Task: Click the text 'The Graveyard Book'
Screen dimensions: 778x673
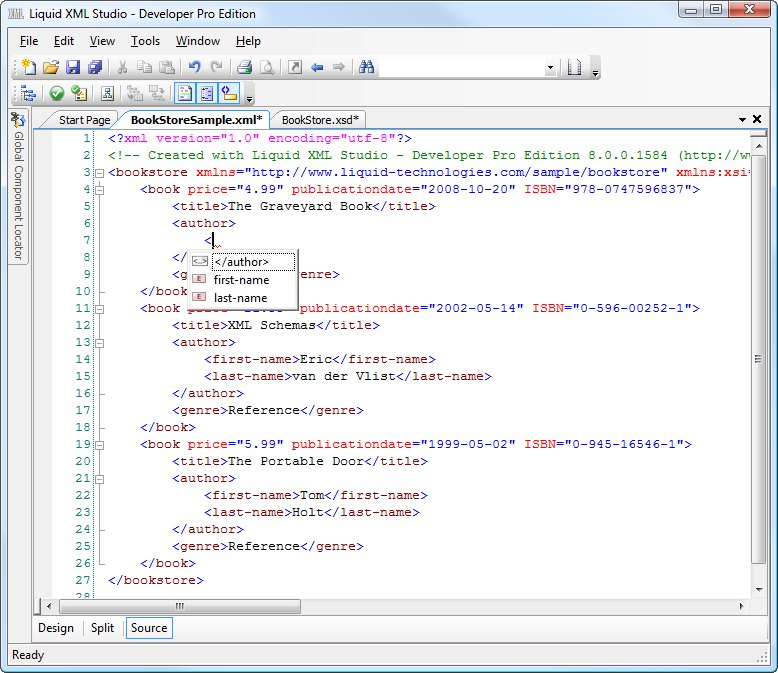Action: tap(300, 206)
